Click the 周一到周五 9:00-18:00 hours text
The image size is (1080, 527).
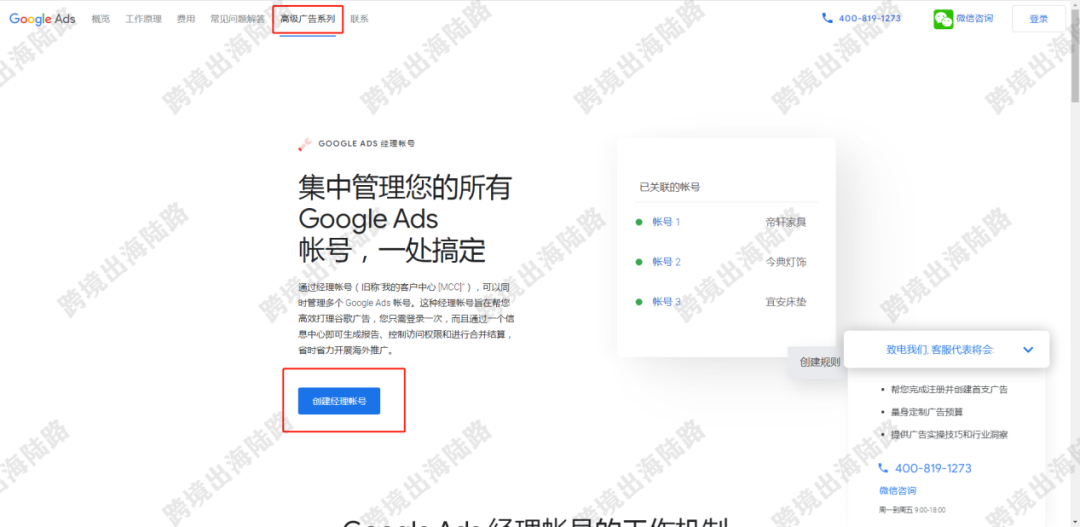(x=912, y=510)
